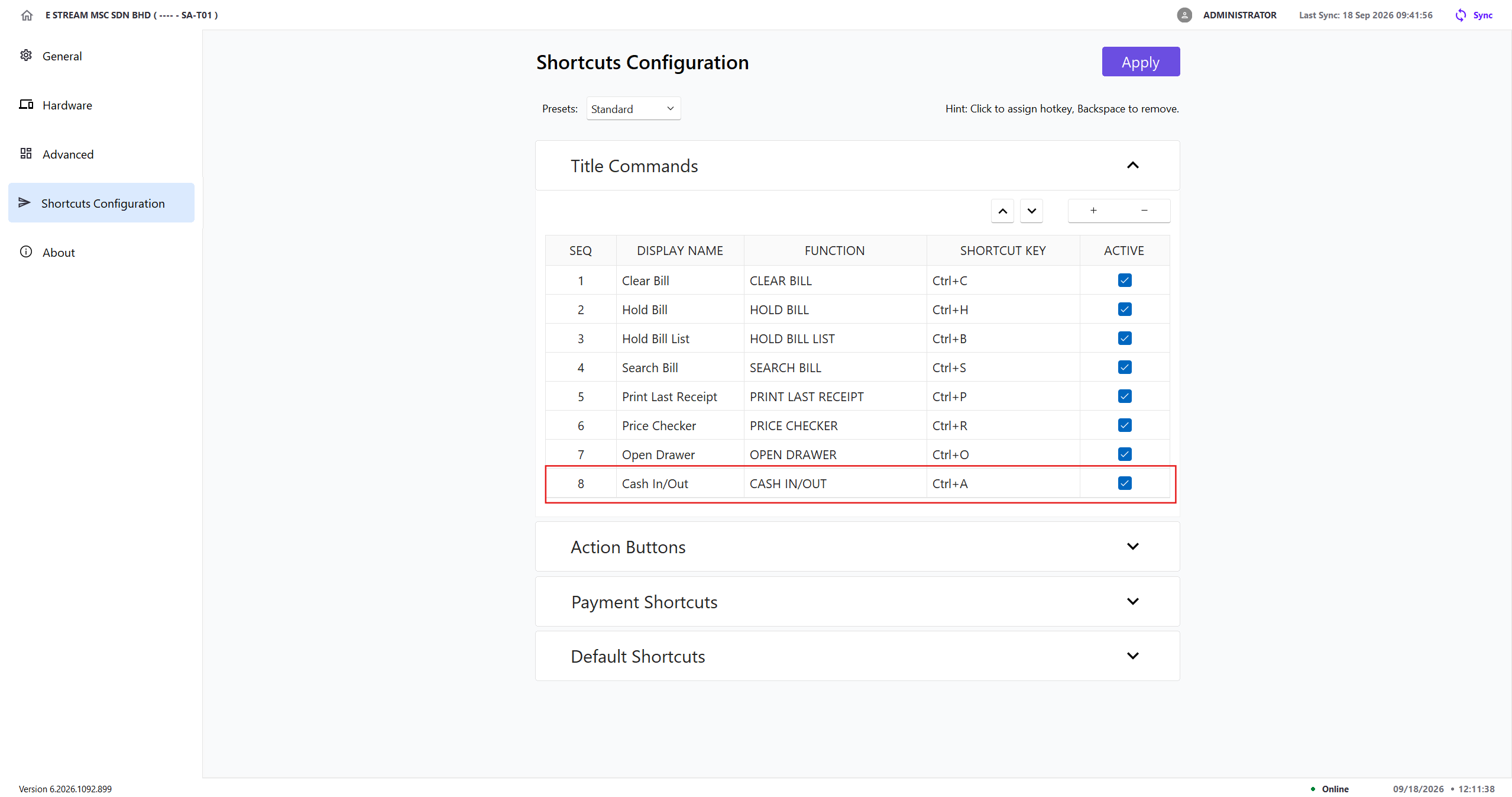Click the OPEN DRAWER function cell

[x=835, y=454]
